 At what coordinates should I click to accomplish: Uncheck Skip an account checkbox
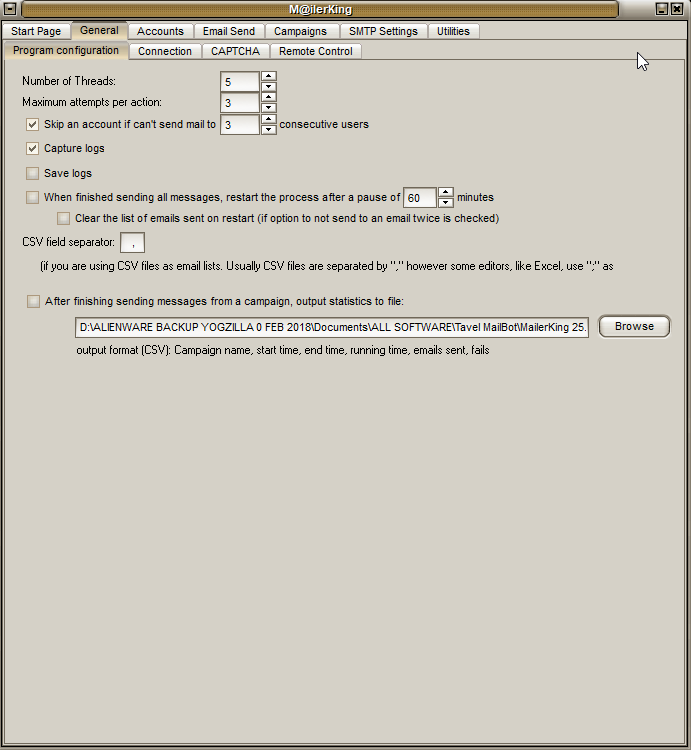33,124
